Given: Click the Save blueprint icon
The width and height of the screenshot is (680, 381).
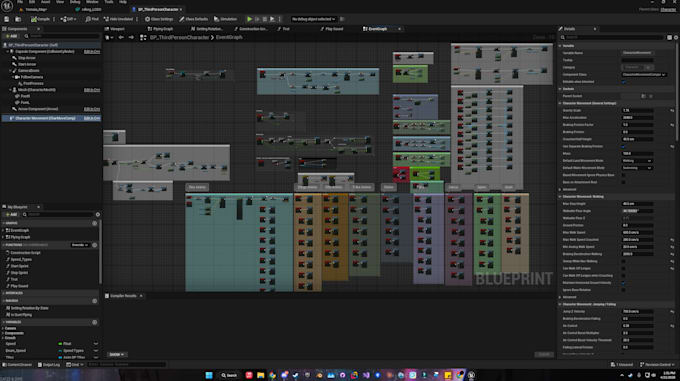Looking at the screenshot, I should pos(7,19).
